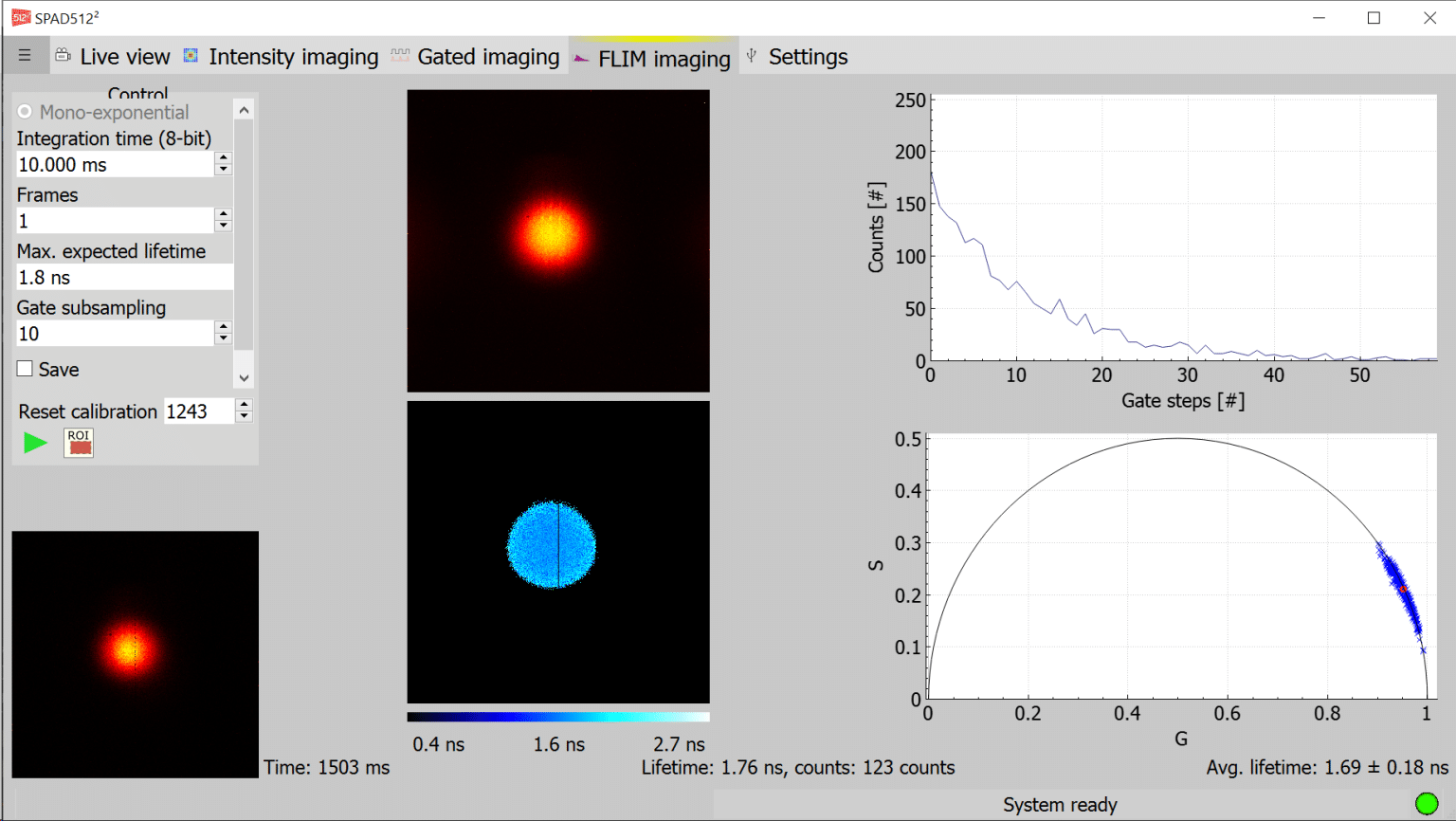
Task: Click the Settings USB connector icon
Action: (750, 55)
